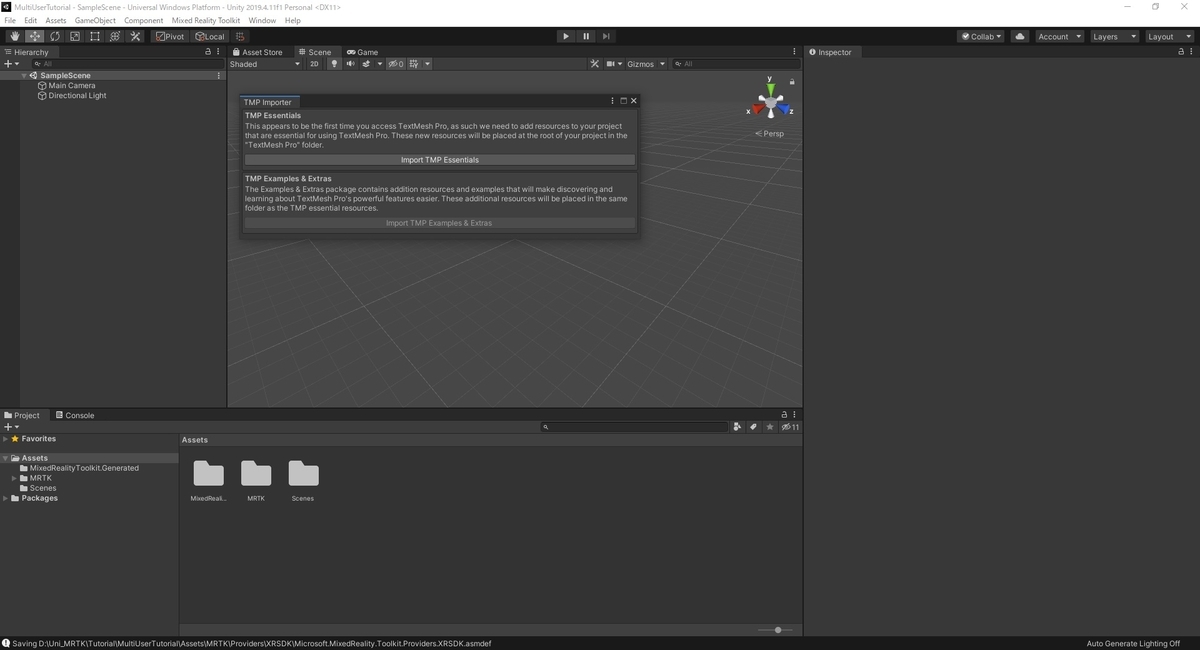This screenshot has width=1200, height=650.
Task: Open the scene camera settings icon
Action: pos(610,64)
